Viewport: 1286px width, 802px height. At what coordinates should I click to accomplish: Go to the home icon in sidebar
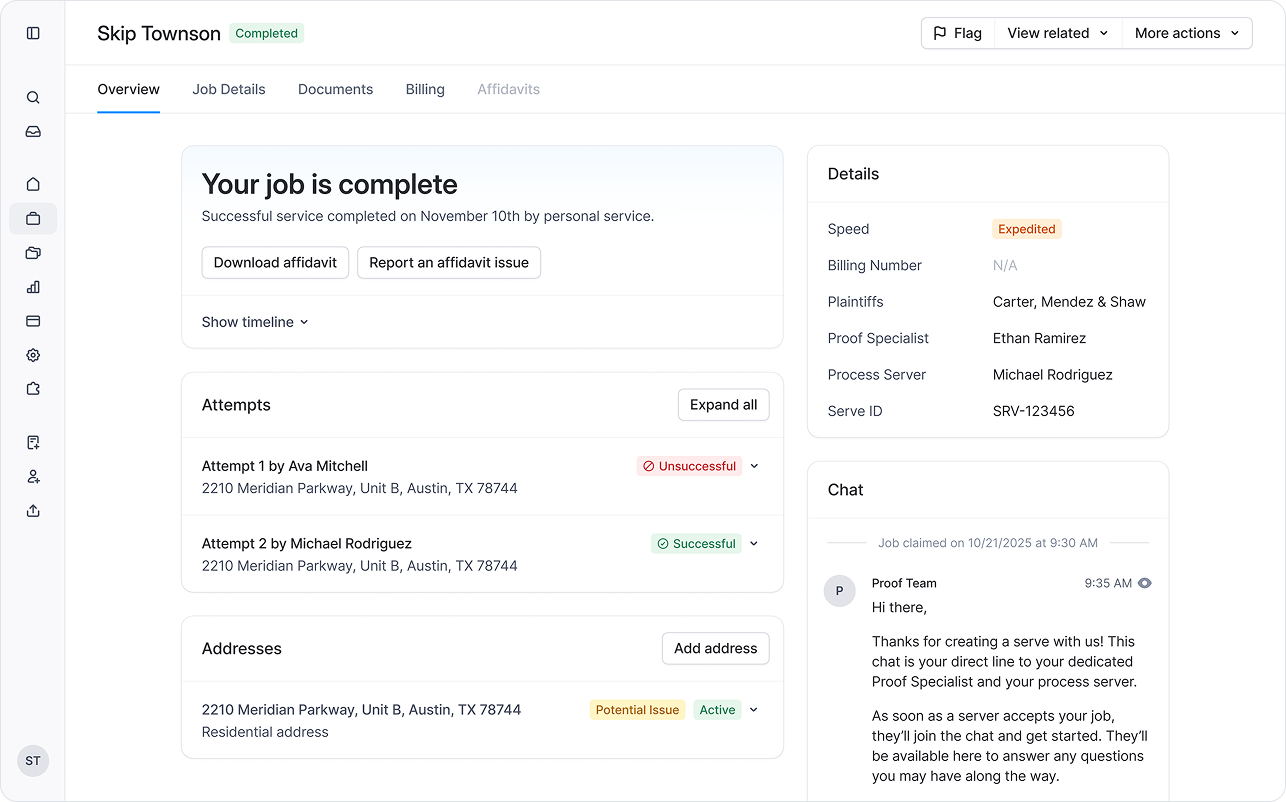[x=33, y=184]
